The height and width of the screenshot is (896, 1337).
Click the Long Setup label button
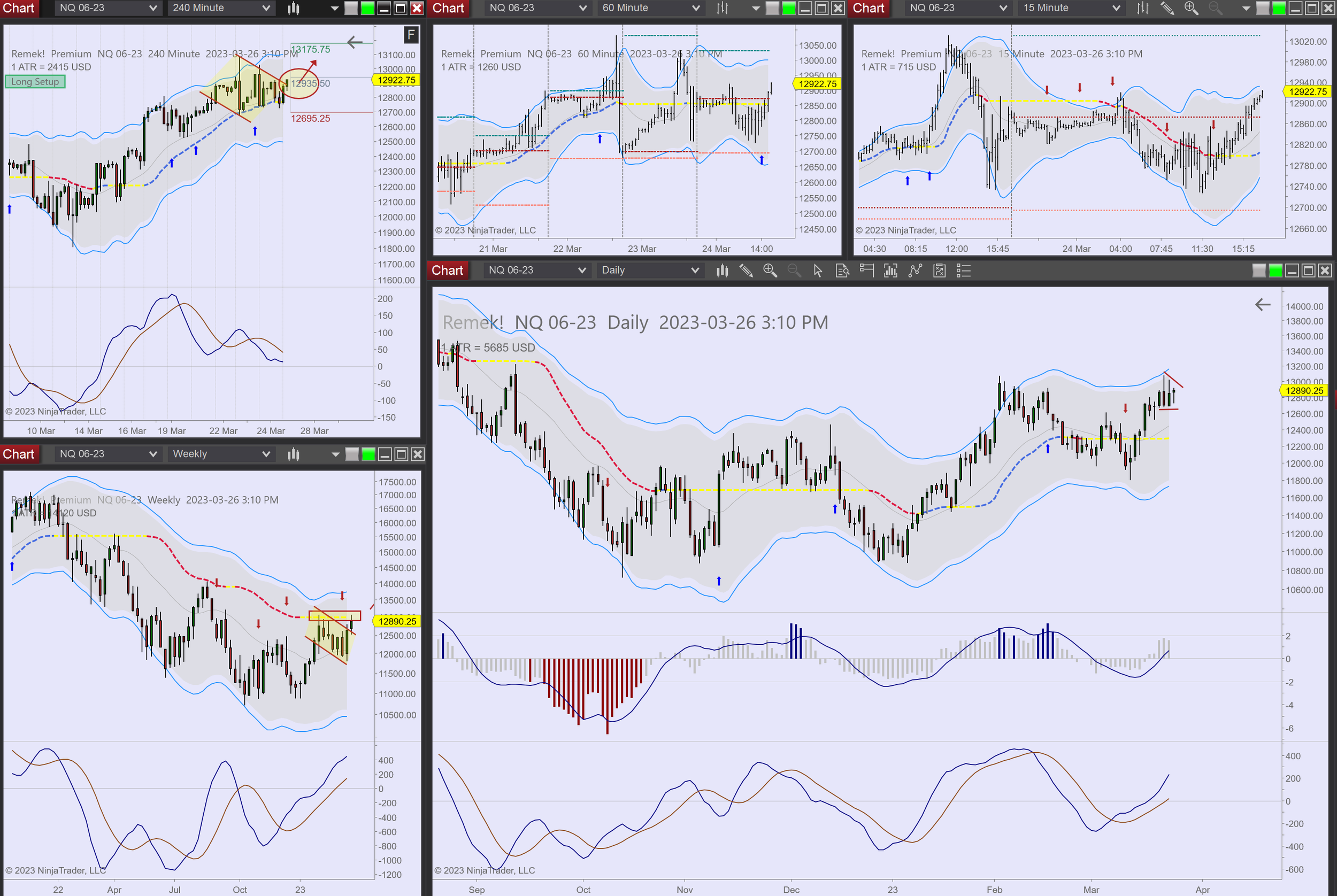(x=35, y=82)
